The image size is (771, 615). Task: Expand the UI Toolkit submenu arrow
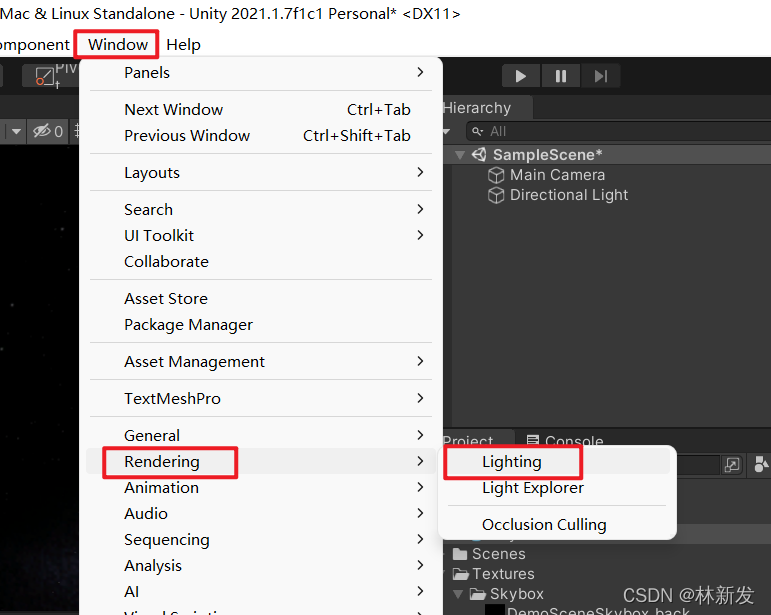tap(420, 235)
